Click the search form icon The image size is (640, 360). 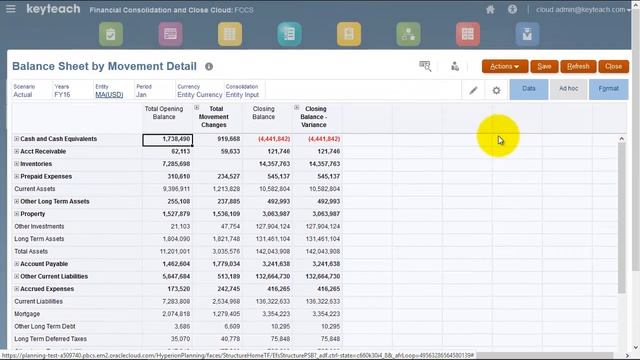425,66
